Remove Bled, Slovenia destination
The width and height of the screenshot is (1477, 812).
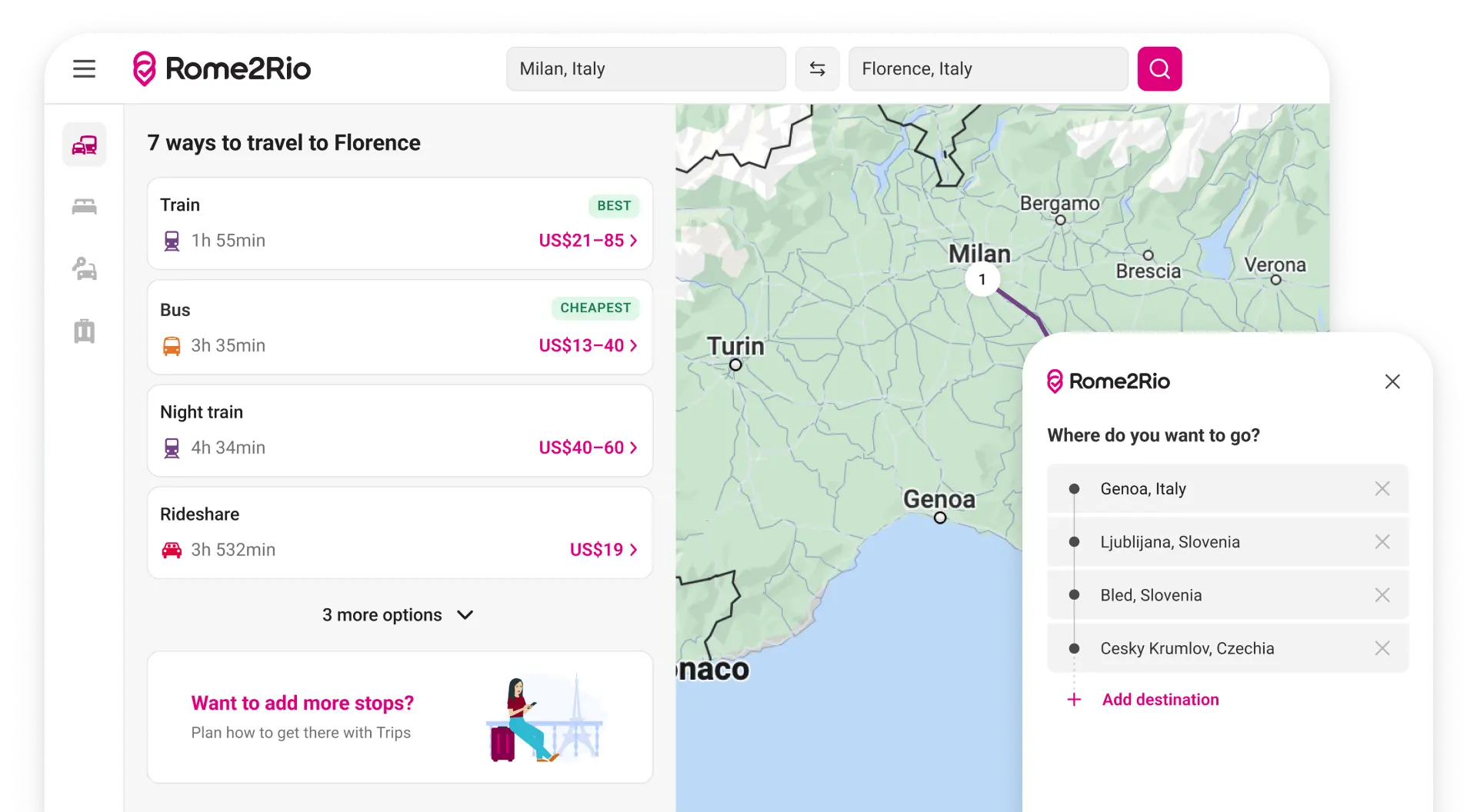coord(1382,595)
